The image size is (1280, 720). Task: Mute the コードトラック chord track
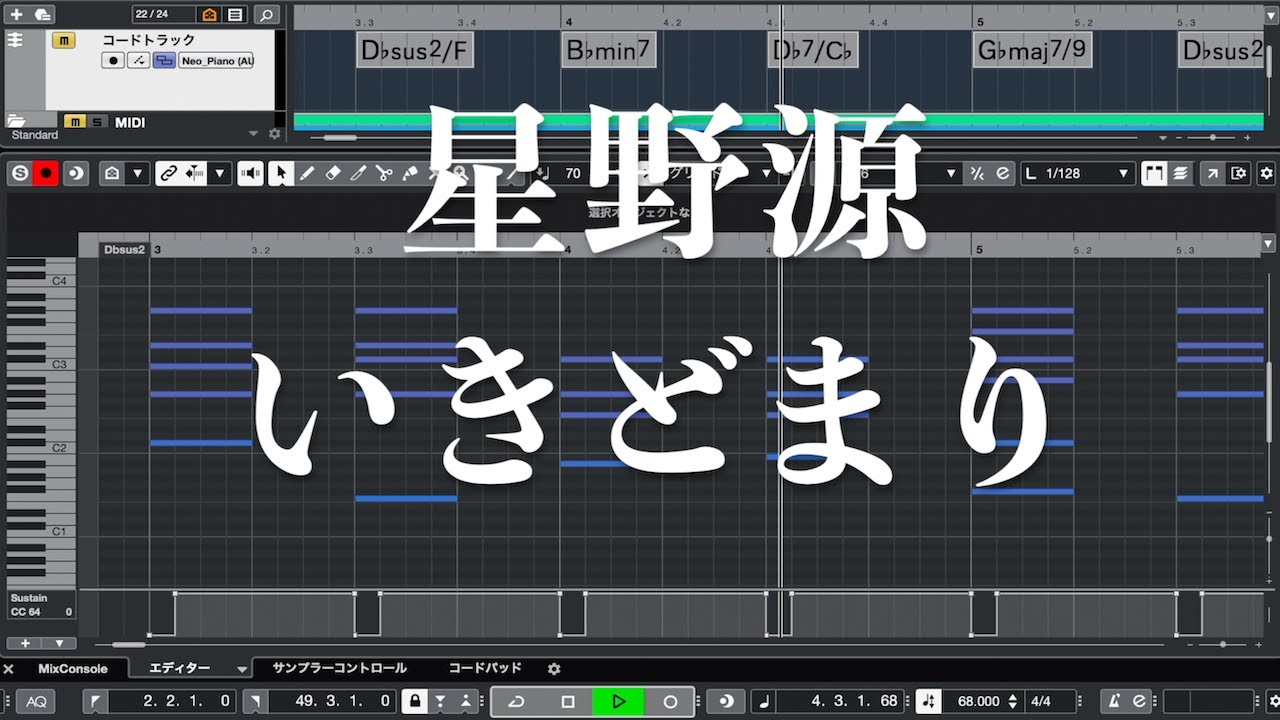coord(63,41)
